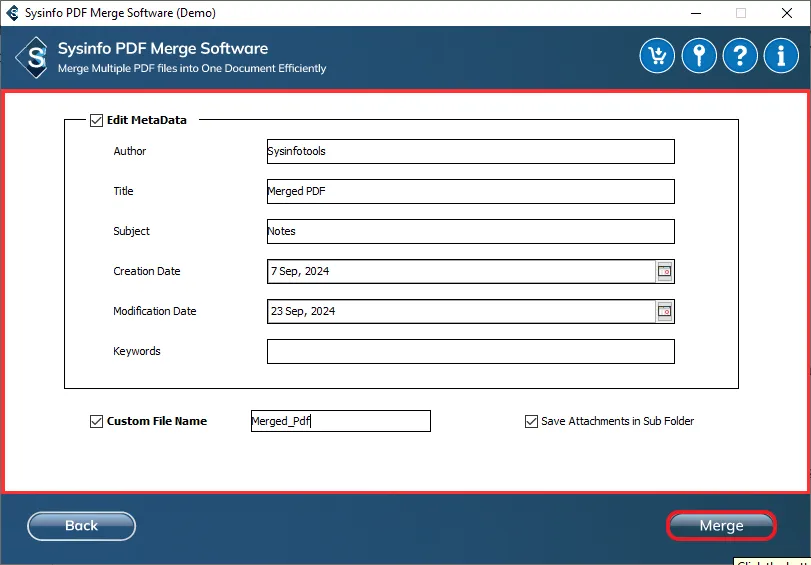Select the Subject input box
Screen dimensions: 811x565
tap(470, 231)
